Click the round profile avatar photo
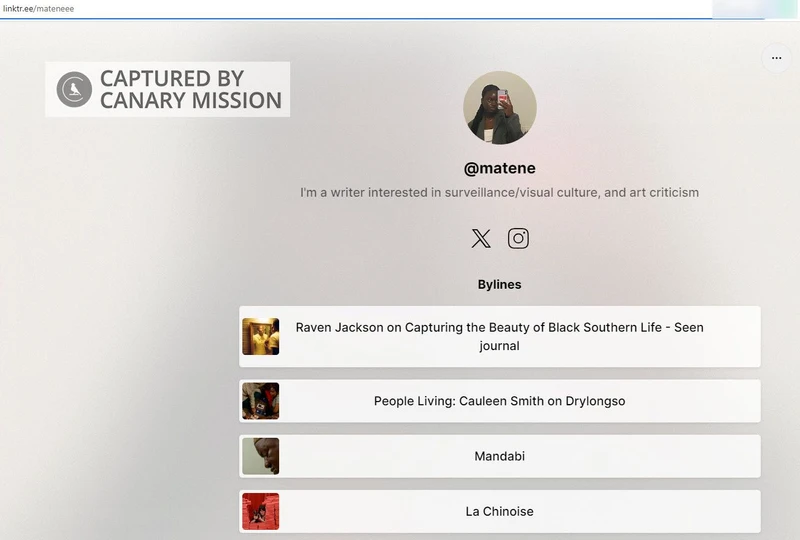800x540 pixels. click(500, 108)
